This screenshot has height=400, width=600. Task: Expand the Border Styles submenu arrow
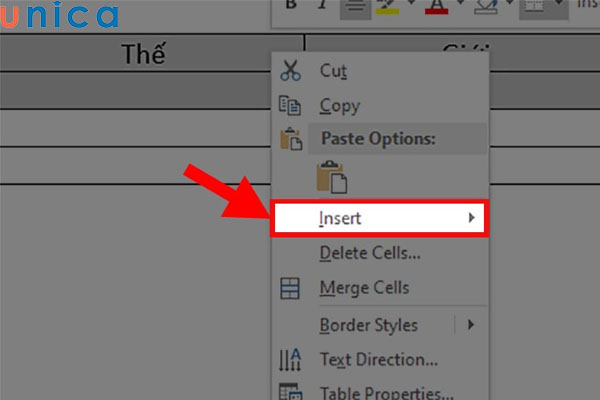(x=471, y=325)
